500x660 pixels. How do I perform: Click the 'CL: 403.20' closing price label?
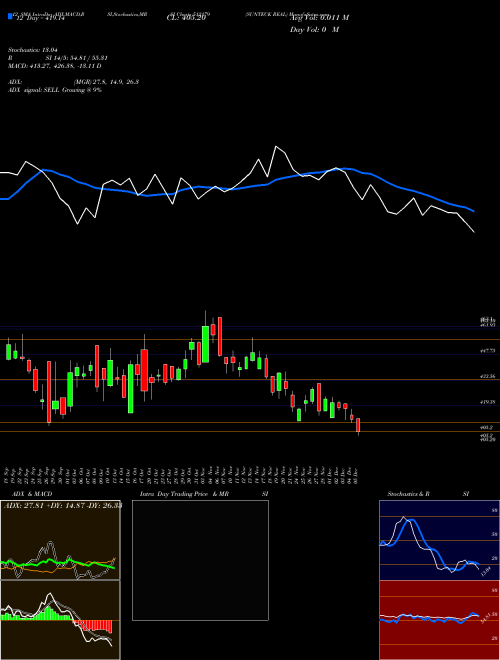186,18
